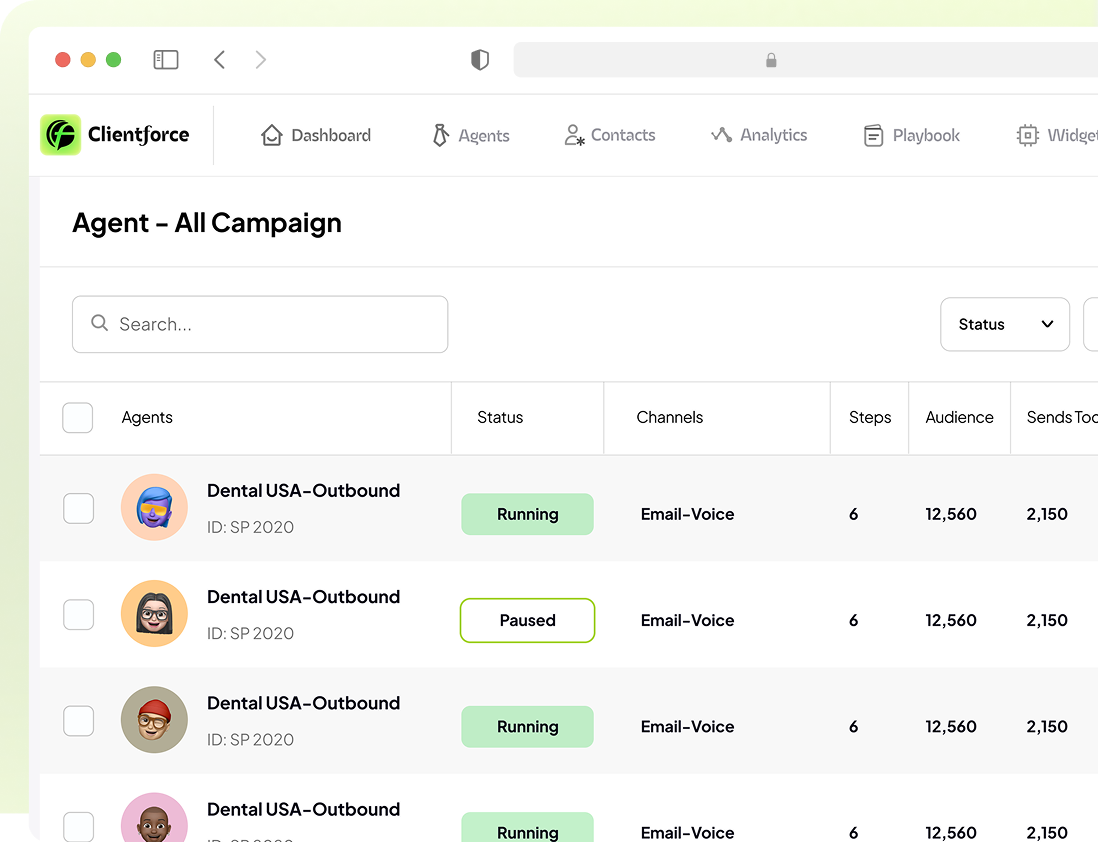Click the magnifier icon in search box
The image size is (1098, 842).
[x=99, y=323]
